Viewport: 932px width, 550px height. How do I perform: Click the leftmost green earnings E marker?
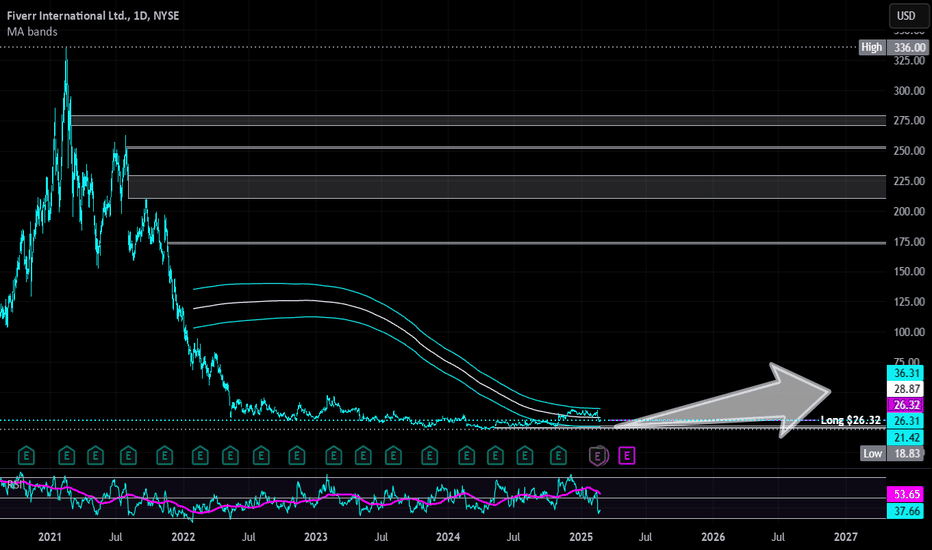[x=26, y=456]
